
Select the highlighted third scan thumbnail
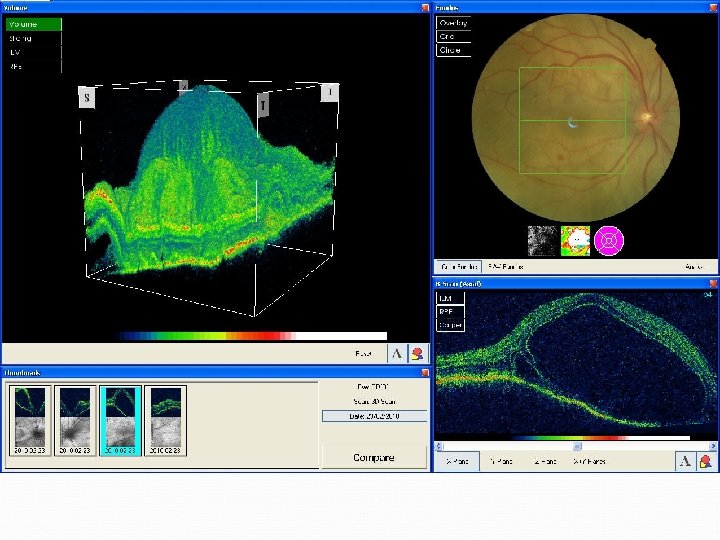[119, 420]
